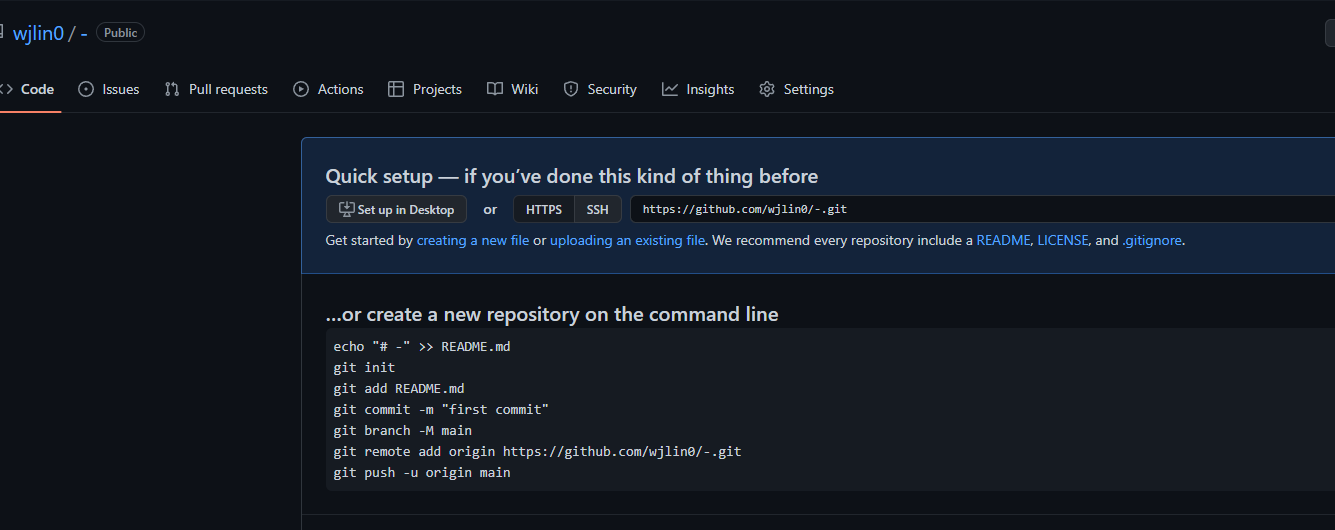This screenshot has width=1335, height=530.
Task: Click the Issues circle icon
Action: [x=86, y=89]
